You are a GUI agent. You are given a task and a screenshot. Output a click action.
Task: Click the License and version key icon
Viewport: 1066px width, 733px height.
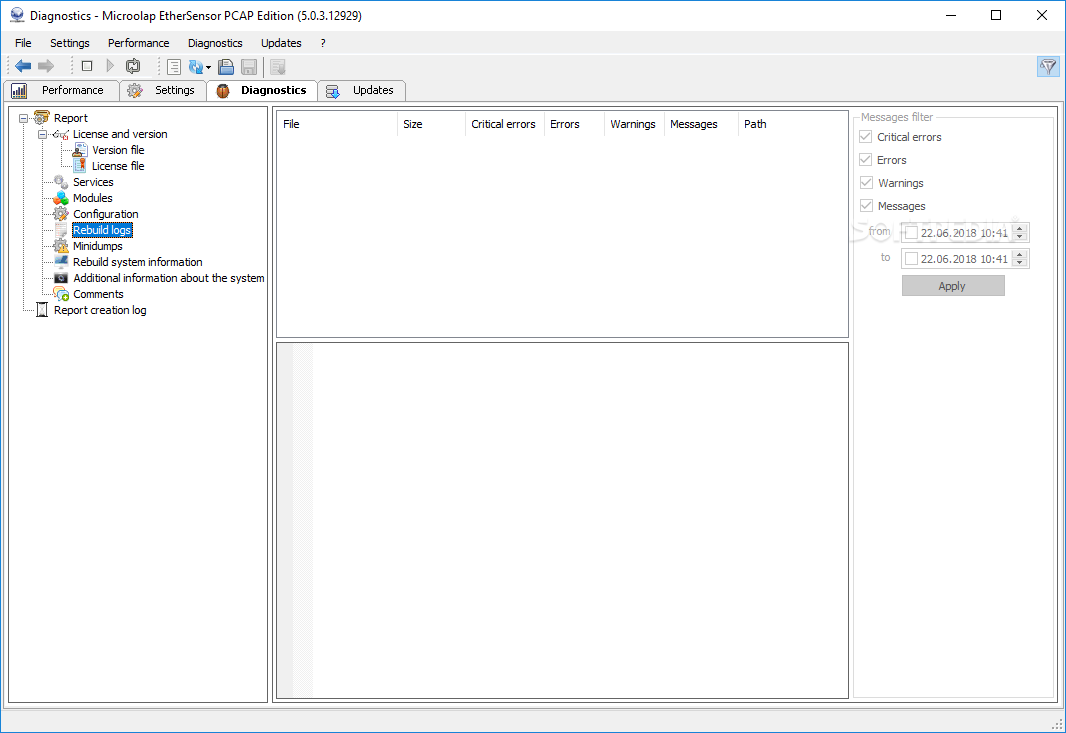pos(61,135)
